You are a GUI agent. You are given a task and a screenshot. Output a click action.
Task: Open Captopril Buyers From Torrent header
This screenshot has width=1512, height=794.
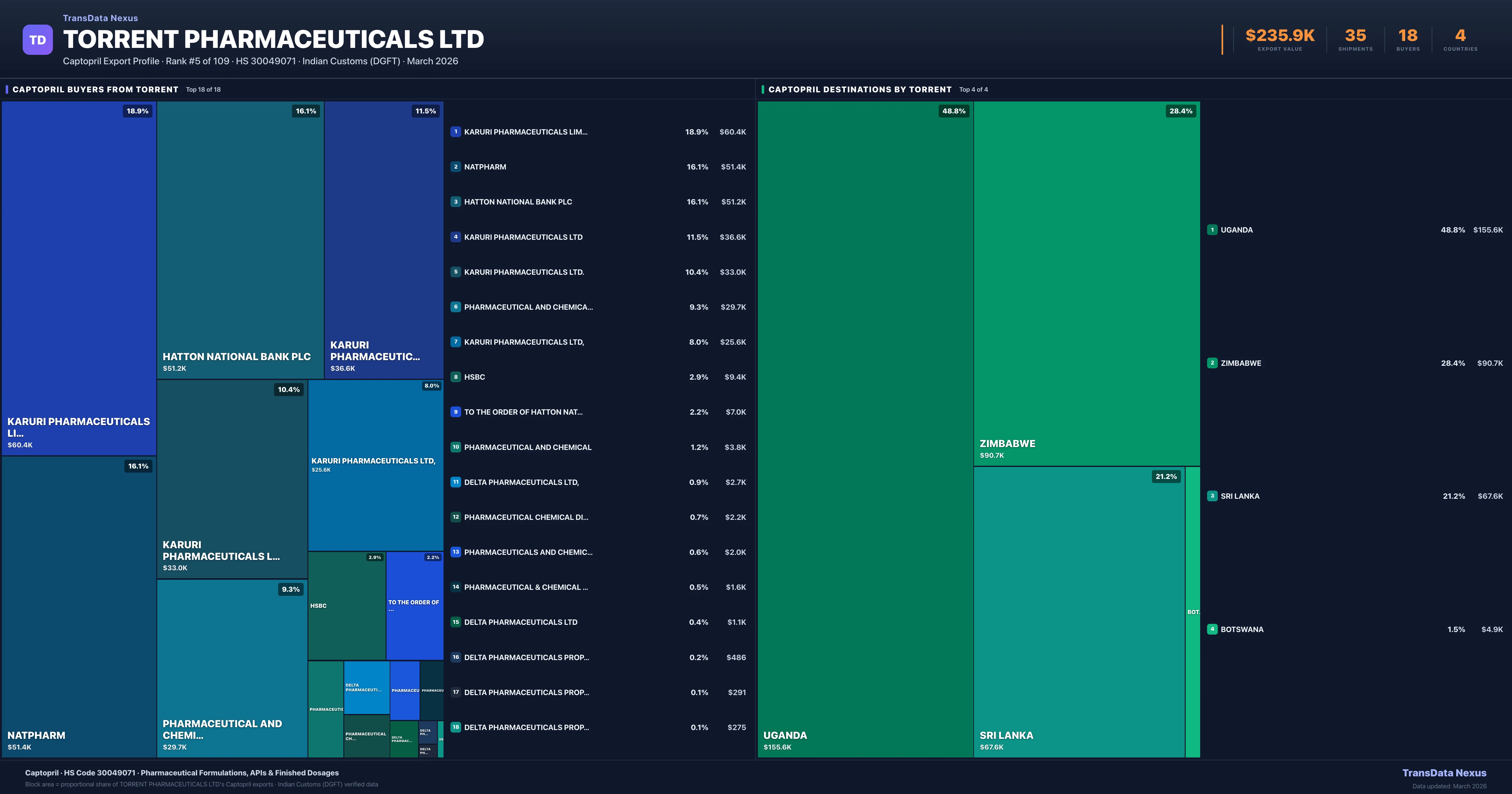pyautogui.click(x=95, y=89)
